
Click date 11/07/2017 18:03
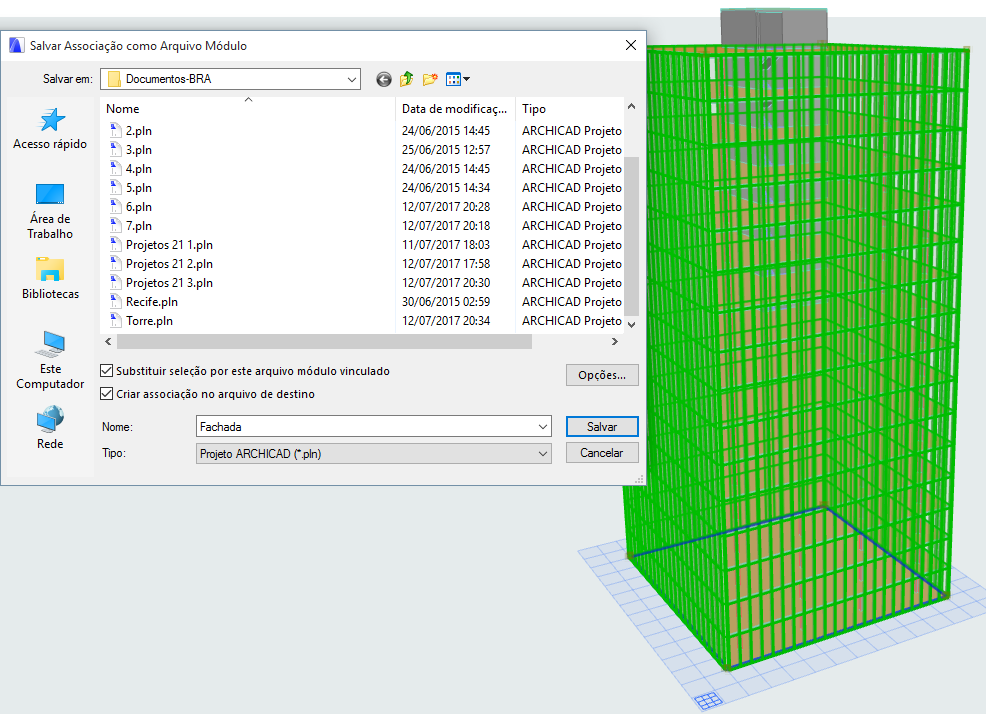pos(446,245)
